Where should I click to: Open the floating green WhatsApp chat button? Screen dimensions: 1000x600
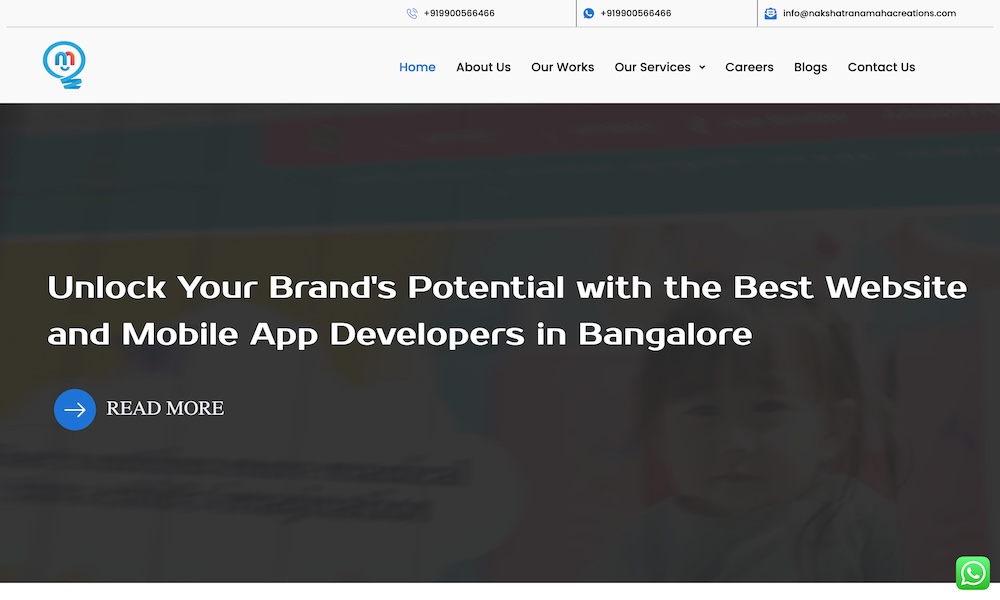pyautogui.click(x=972, y=573)
